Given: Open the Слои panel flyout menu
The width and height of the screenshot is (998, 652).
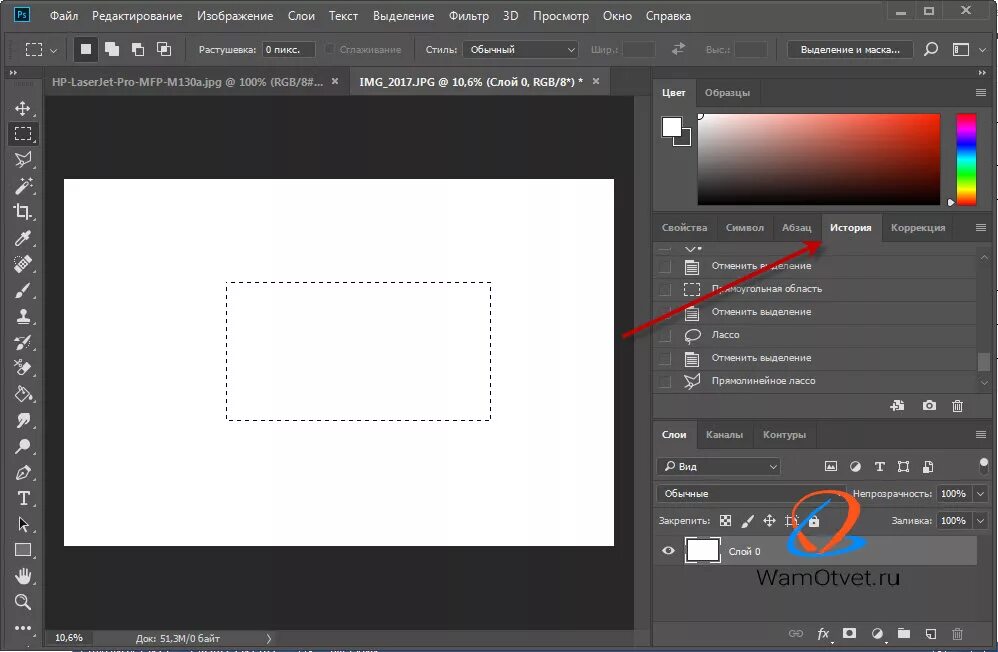Looking at the screenshot, I should point(981,435).
